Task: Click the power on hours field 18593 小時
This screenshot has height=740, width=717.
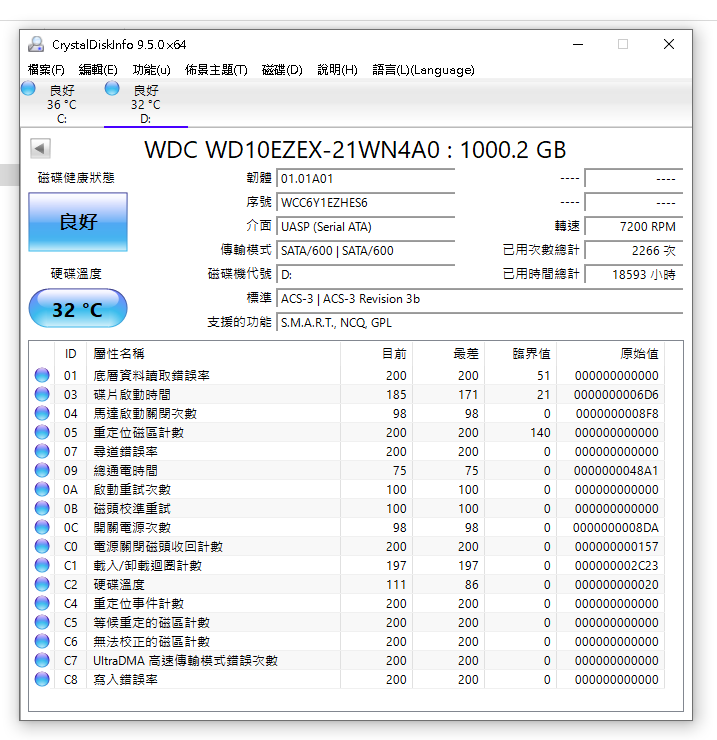Action: 634,275
